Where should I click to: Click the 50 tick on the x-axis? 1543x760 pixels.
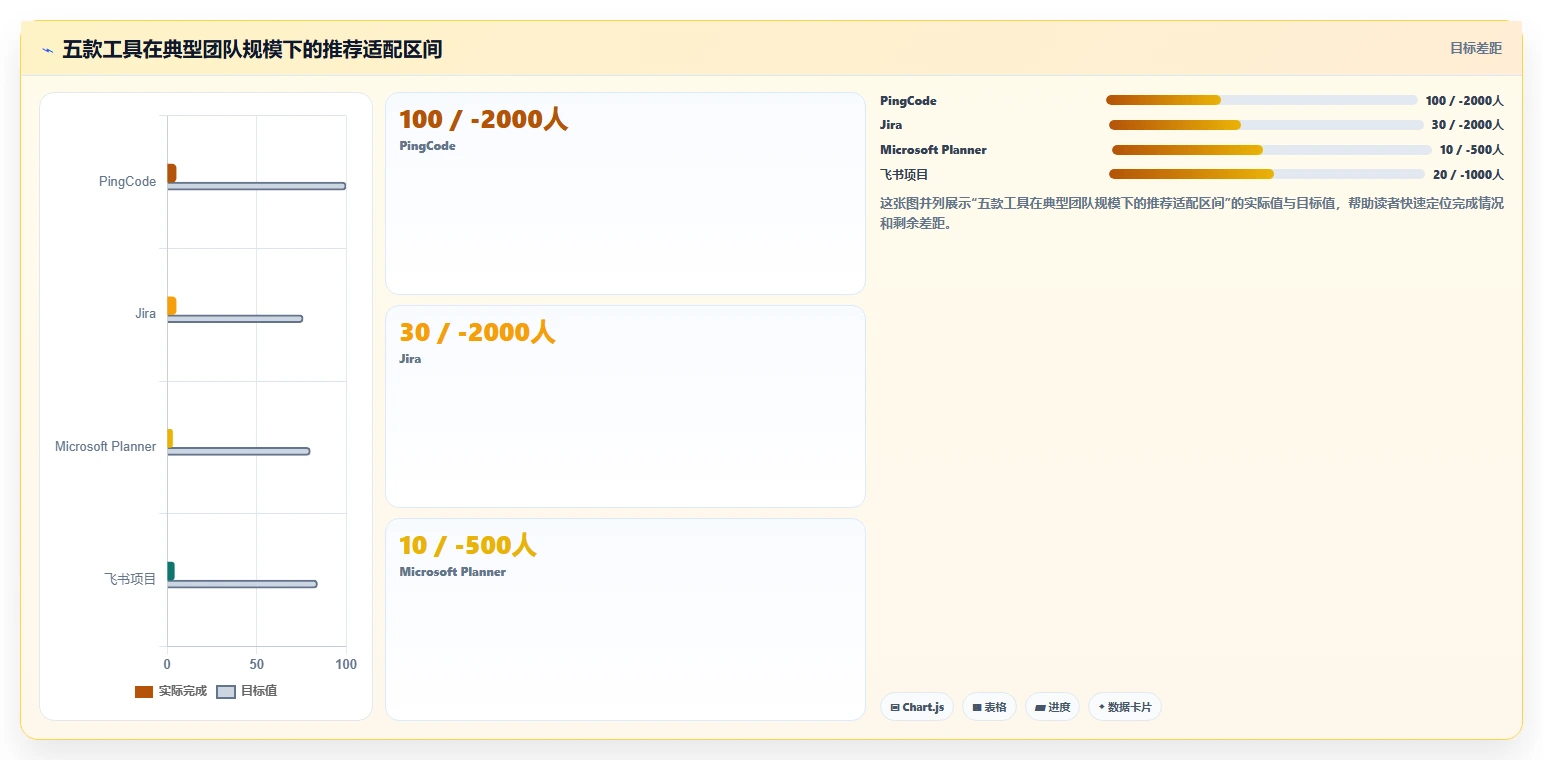tap(257, 665)
